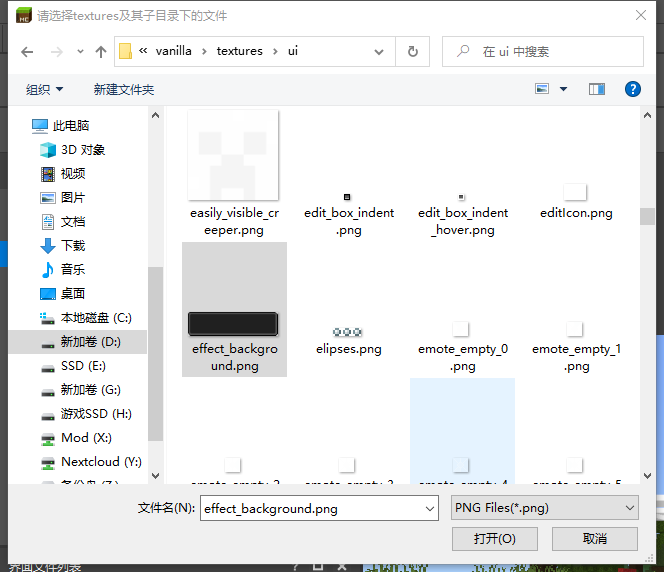
Task: Click the 取消 cancel button
Action: [x=594, y=539]
